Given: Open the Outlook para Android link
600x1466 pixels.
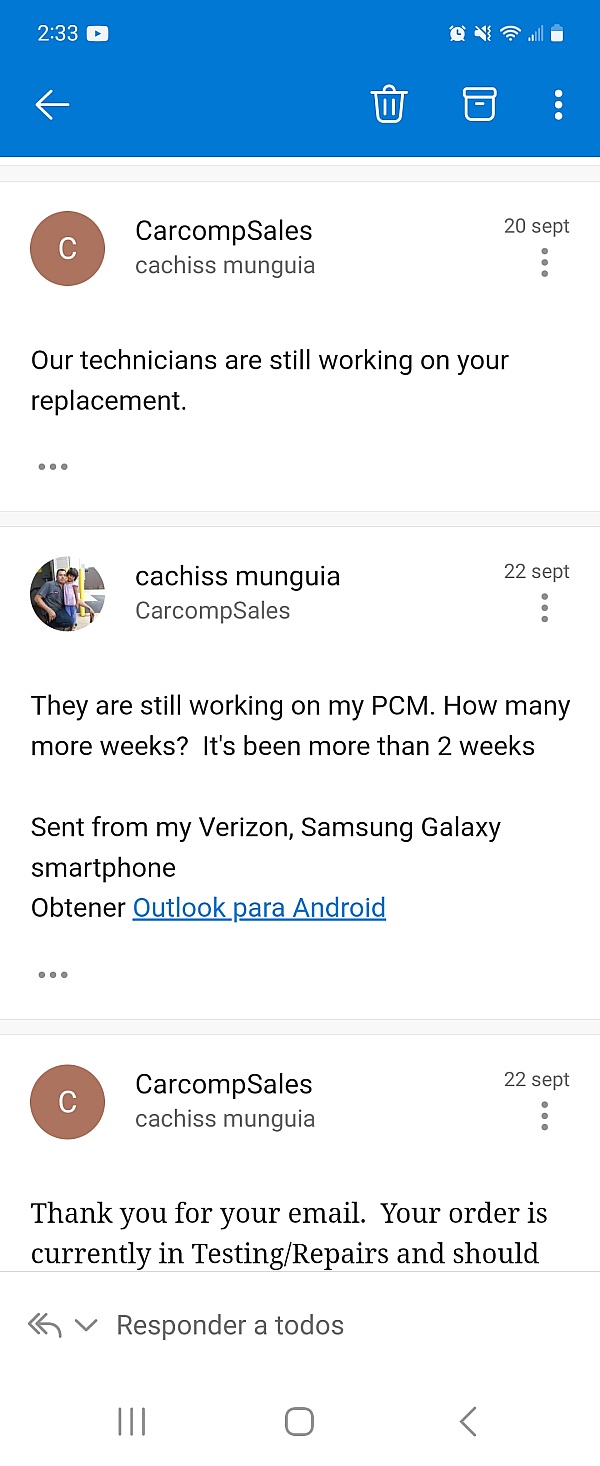Looking at the screenshot, I should point(259,908).
